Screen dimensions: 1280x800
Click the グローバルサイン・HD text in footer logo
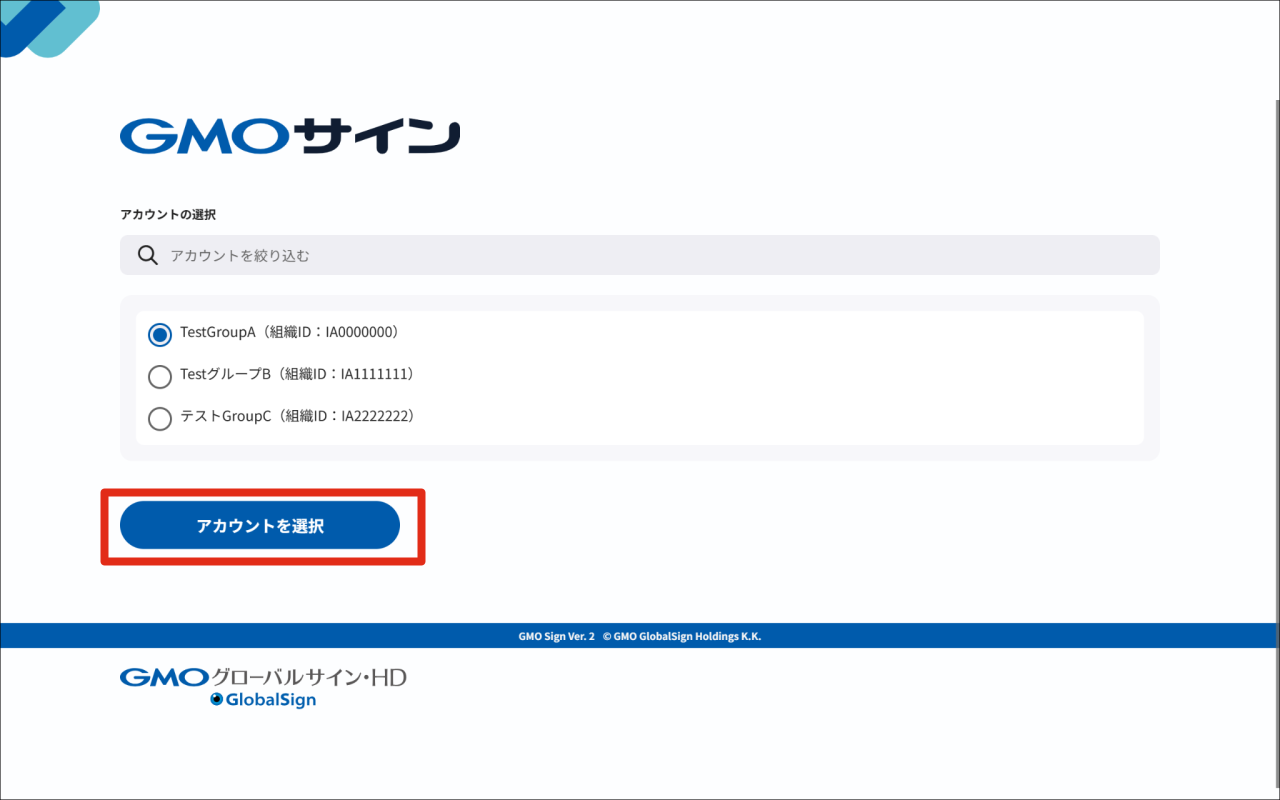point(309,678)
